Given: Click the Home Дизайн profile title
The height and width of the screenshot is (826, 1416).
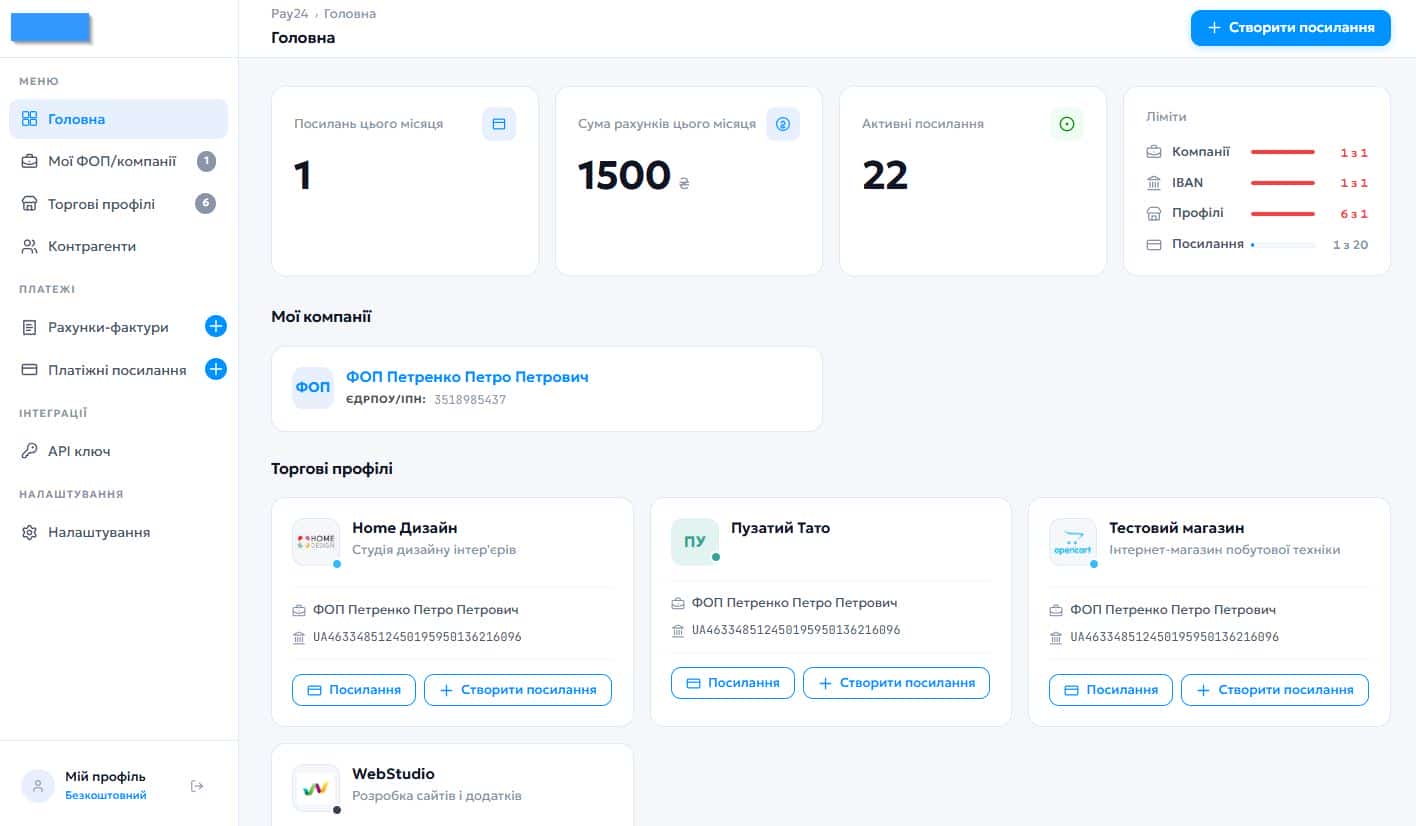Looking at the screenshot, I should 405,528.
